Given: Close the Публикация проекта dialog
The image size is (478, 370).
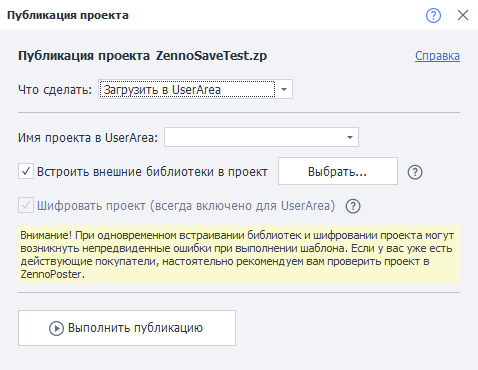Looking at the screenshot, I should tap(463, 15).
